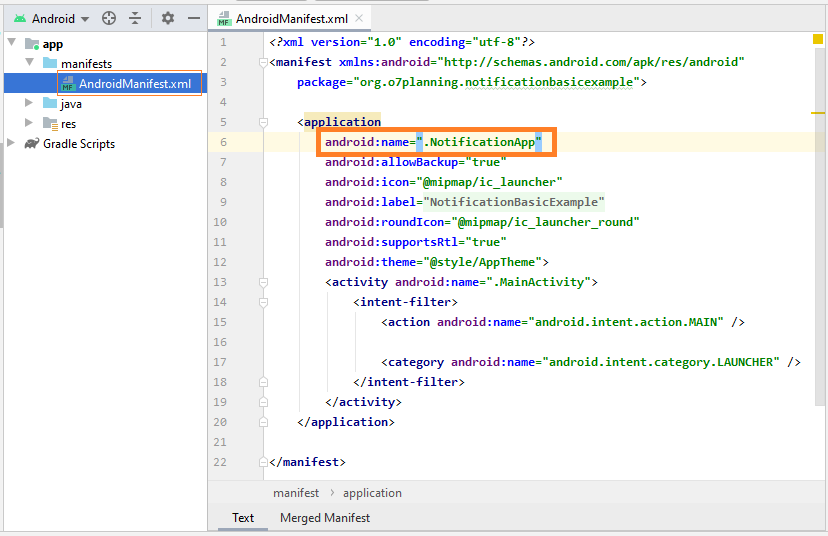Click line number 6 in gutter
The image size is (828, 536).
coord(223,142)
